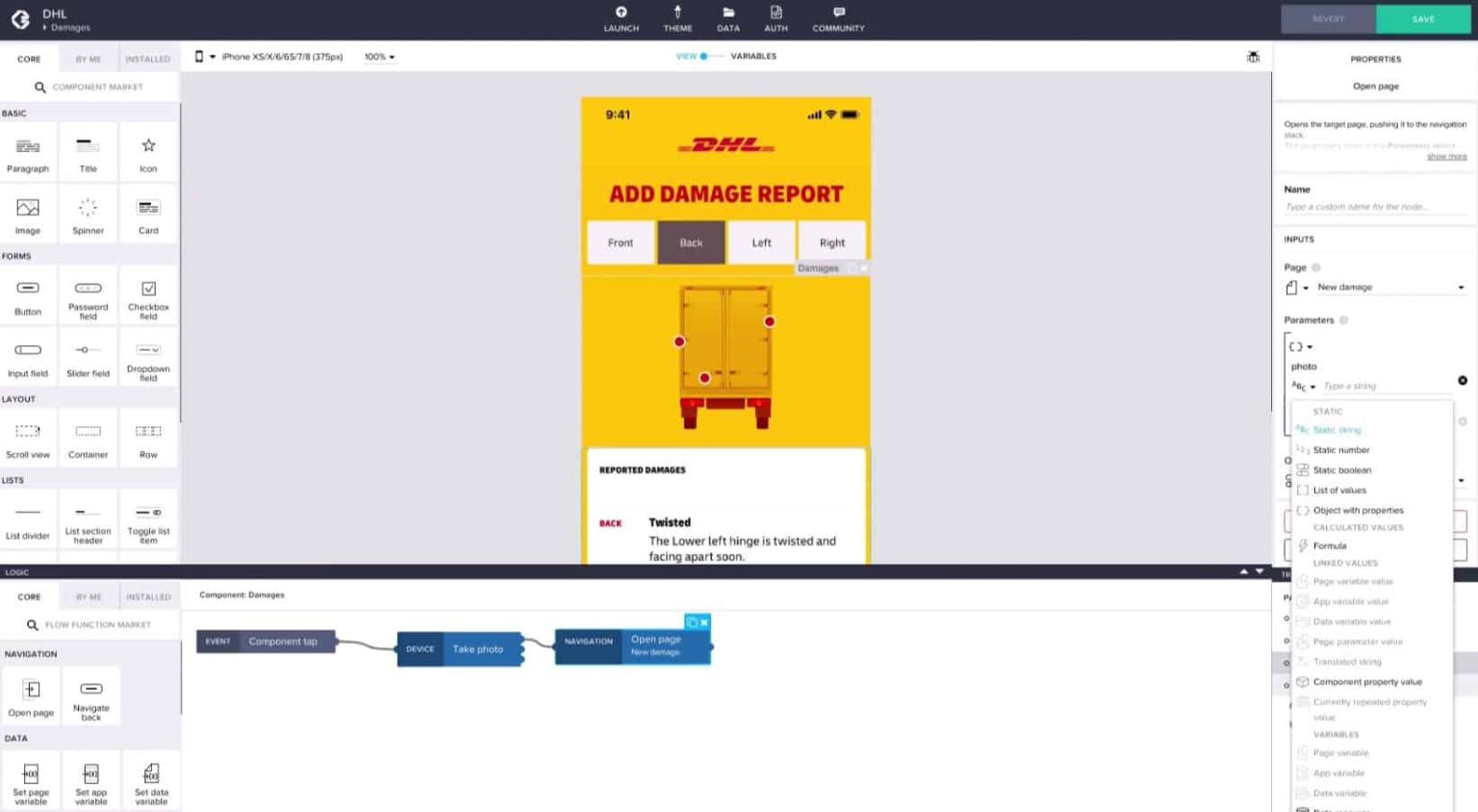Switch to the BY ME tab in component panel
The height and width of the screenshot is (812, 1478).
(89, 59)
